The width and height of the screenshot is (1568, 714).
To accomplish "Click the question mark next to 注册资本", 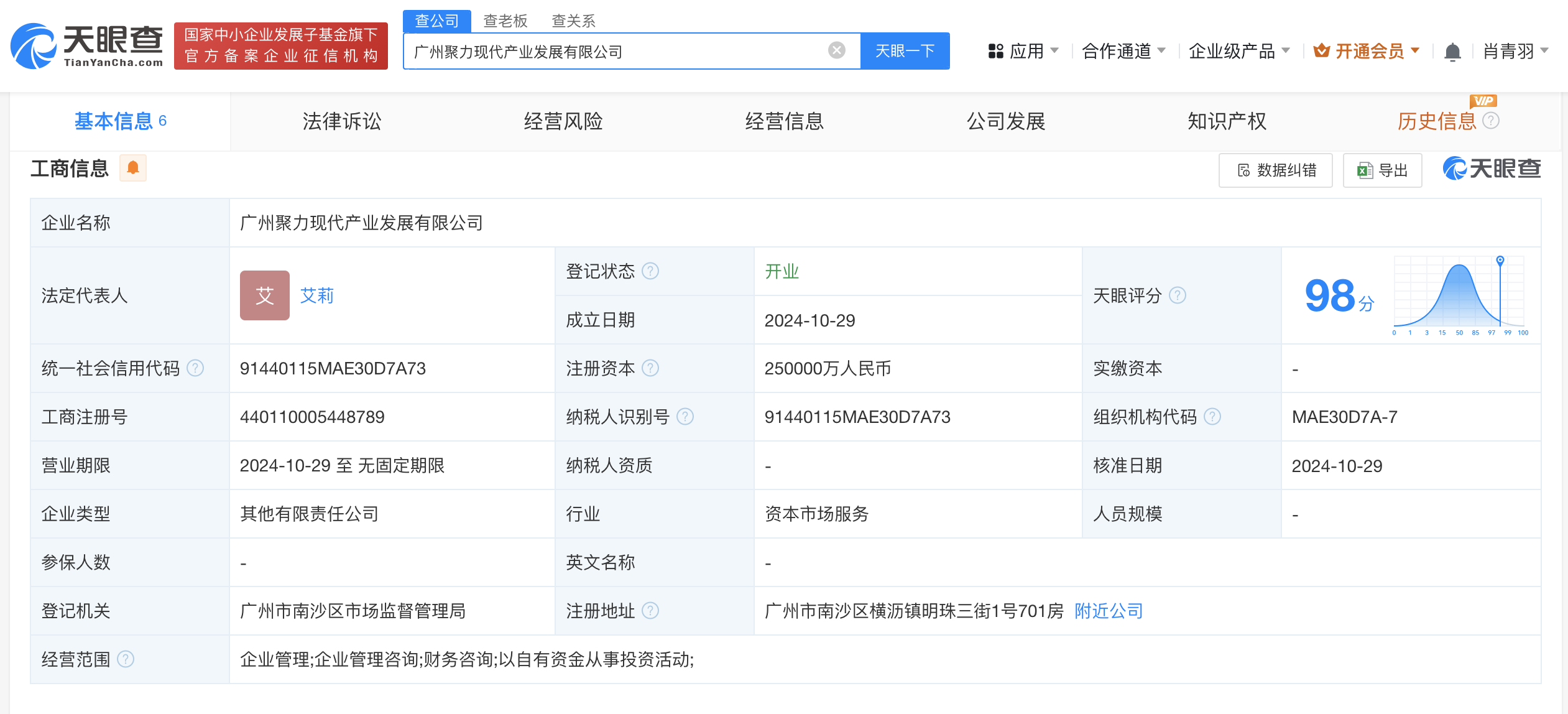I will click(x=650, y=368).
